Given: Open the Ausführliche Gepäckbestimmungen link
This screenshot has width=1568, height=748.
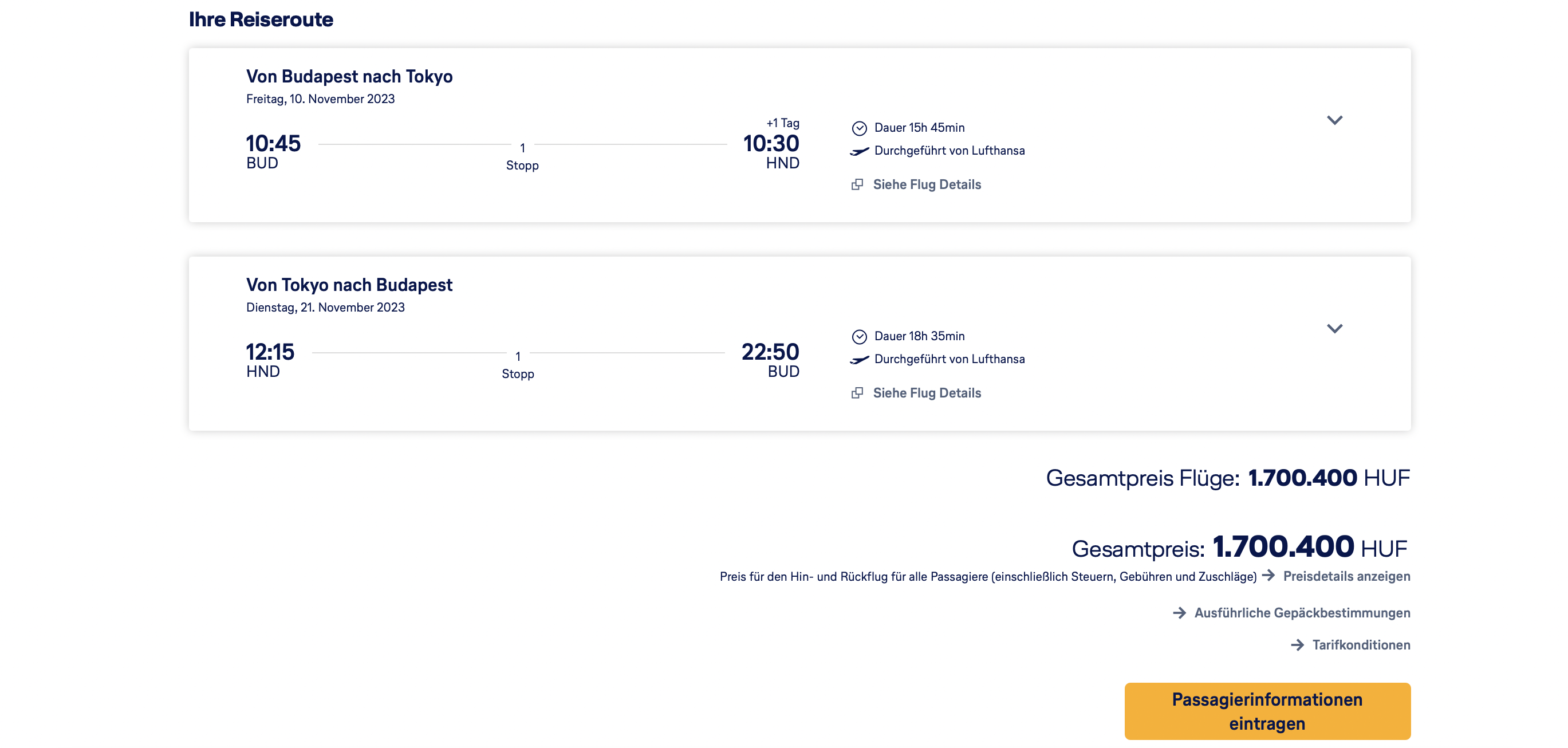Looking at the screenshot, I should coord(1301,613).
